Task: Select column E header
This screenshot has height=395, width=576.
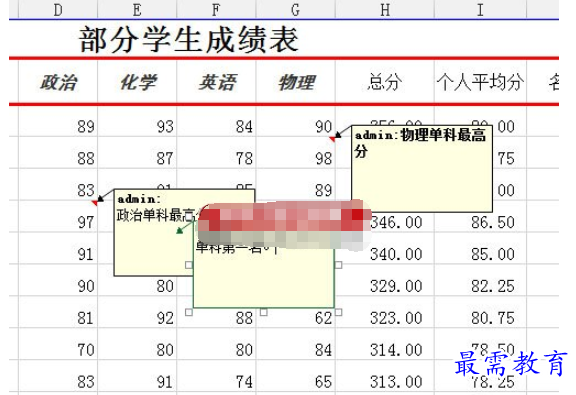Action: pyautogui.click(x=137, y=10)
